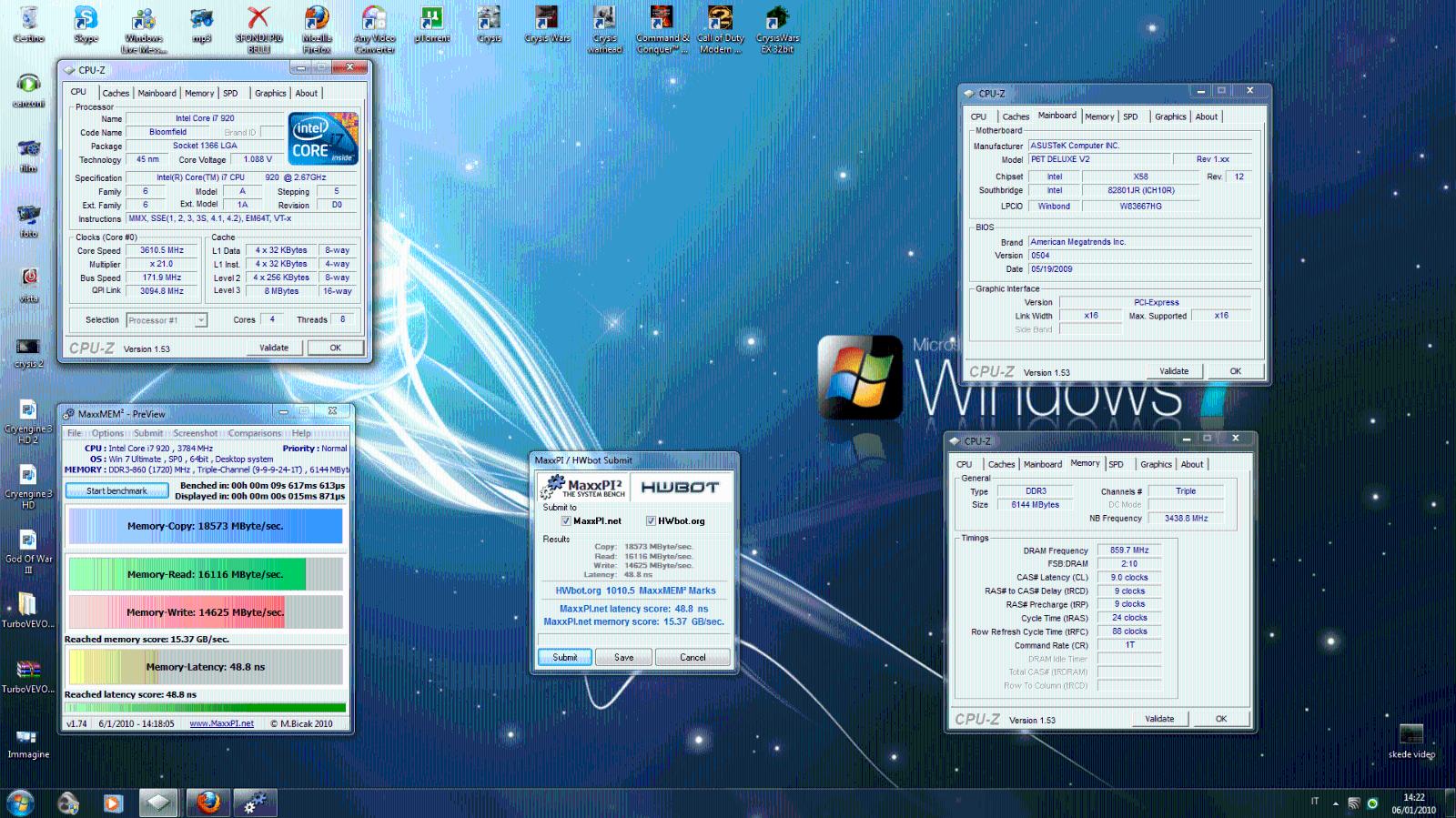Open Mainboard tab in top-left CPU-Z
Screen dimensions: 1456x818
157,93
